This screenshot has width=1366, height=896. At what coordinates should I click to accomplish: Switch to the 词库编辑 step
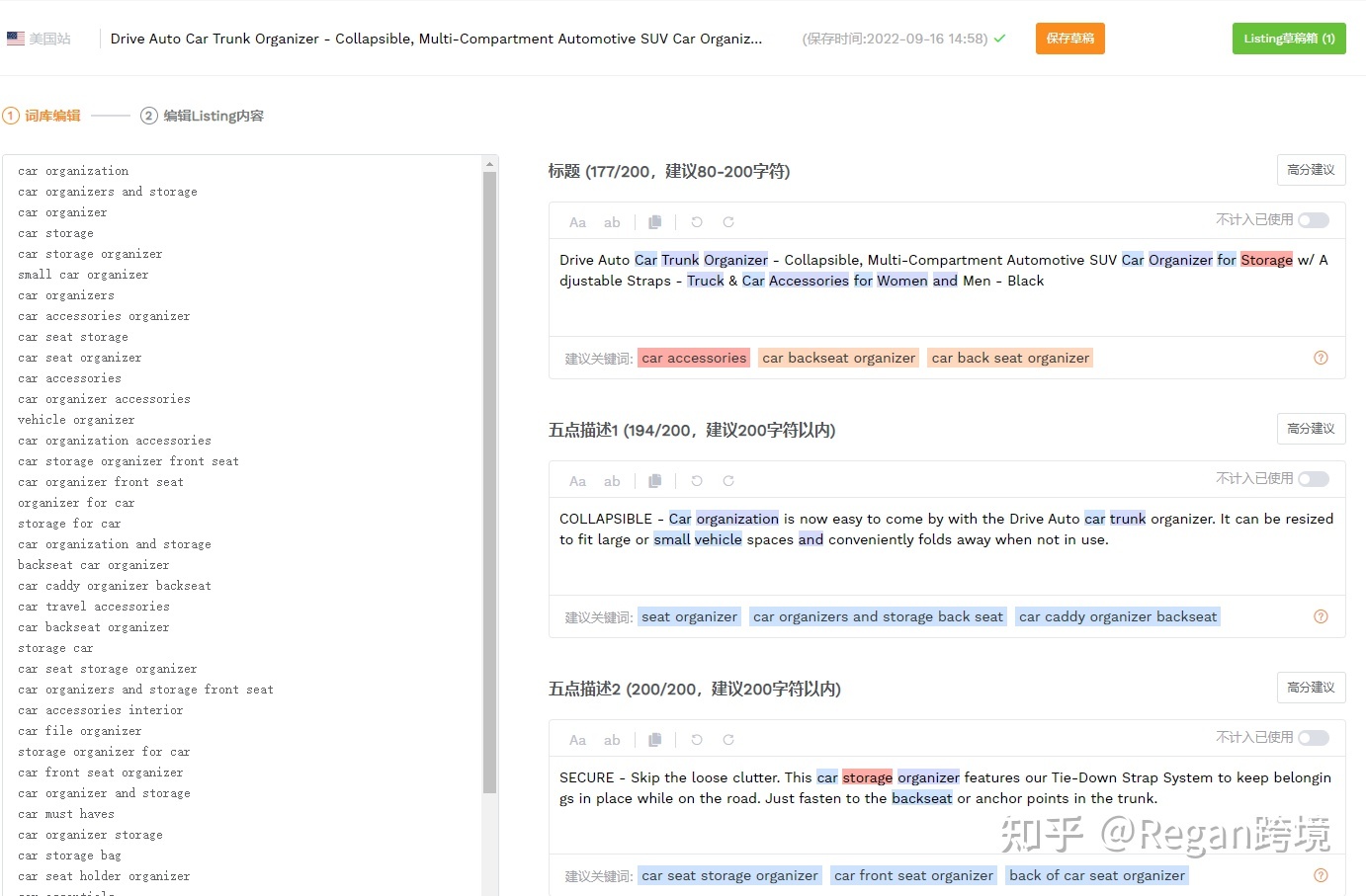click(x=42, y=116)
